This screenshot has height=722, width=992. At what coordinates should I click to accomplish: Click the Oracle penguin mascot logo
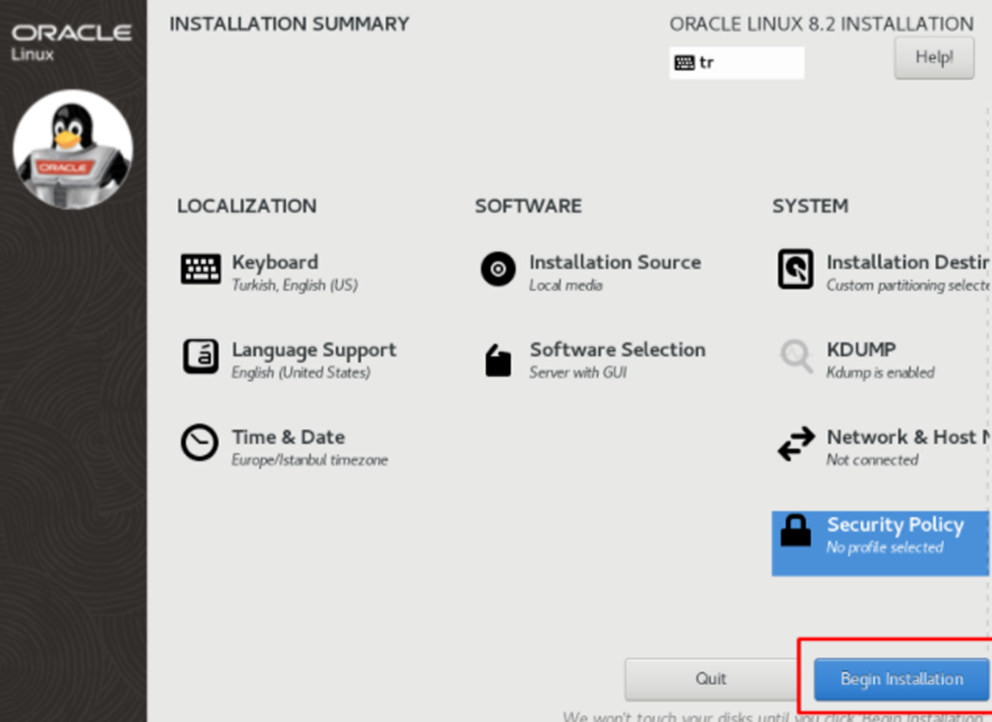(x=72, y=149)
